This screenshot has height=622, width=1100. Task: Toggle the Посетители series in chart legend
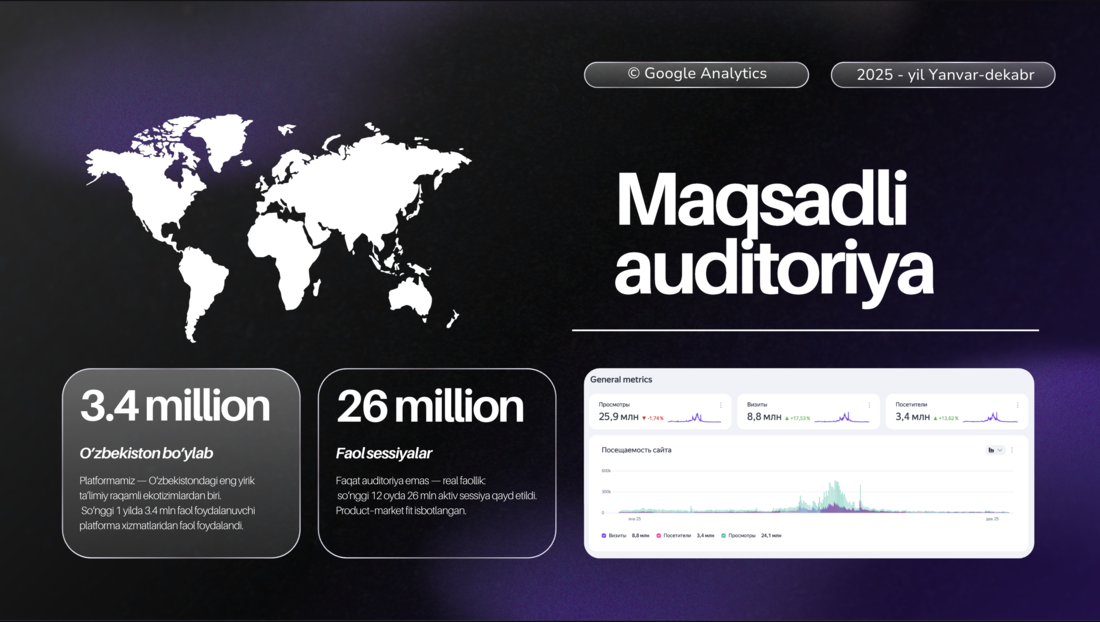point(676,536)
